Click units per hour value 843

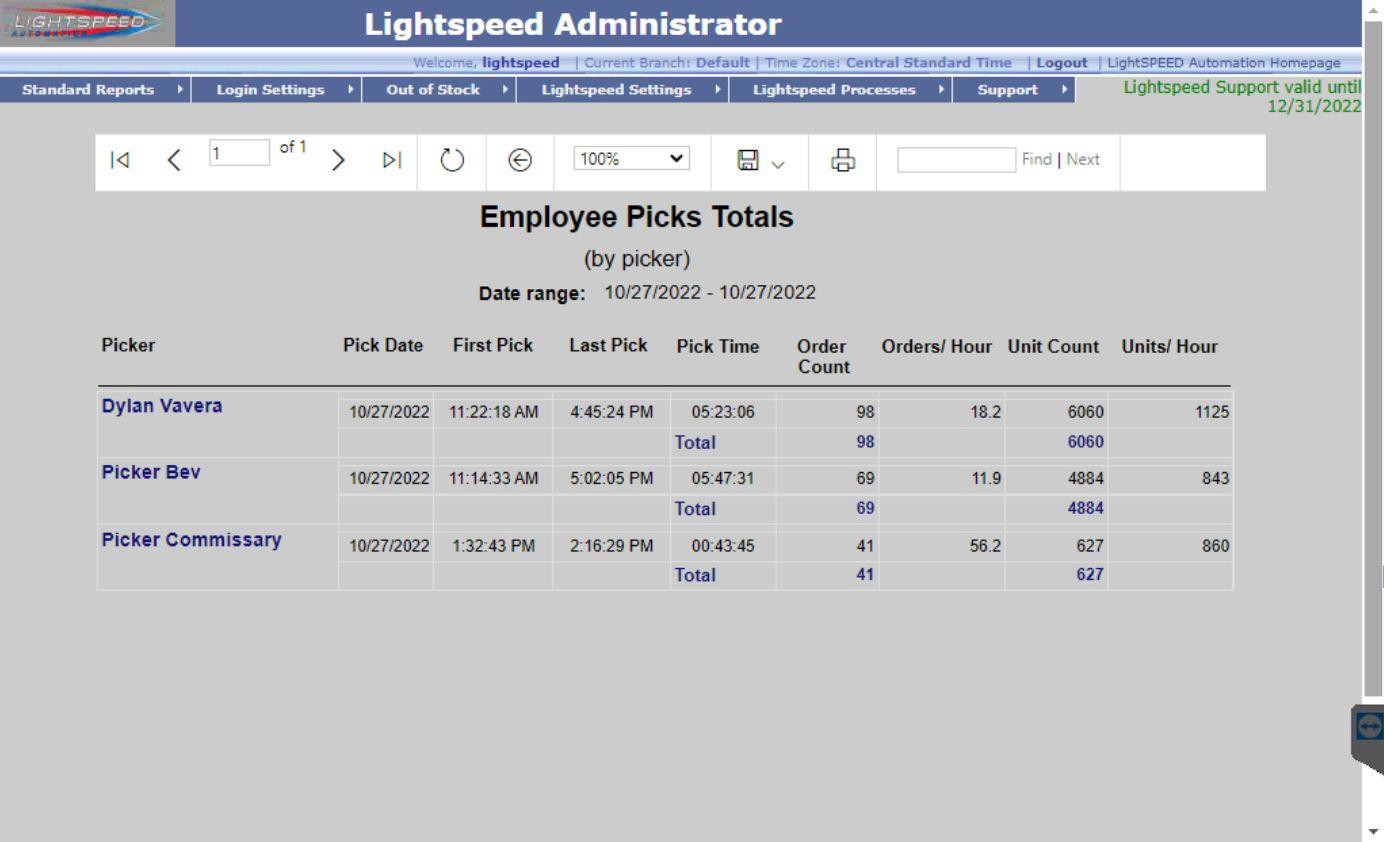[x=1216, y=479]
